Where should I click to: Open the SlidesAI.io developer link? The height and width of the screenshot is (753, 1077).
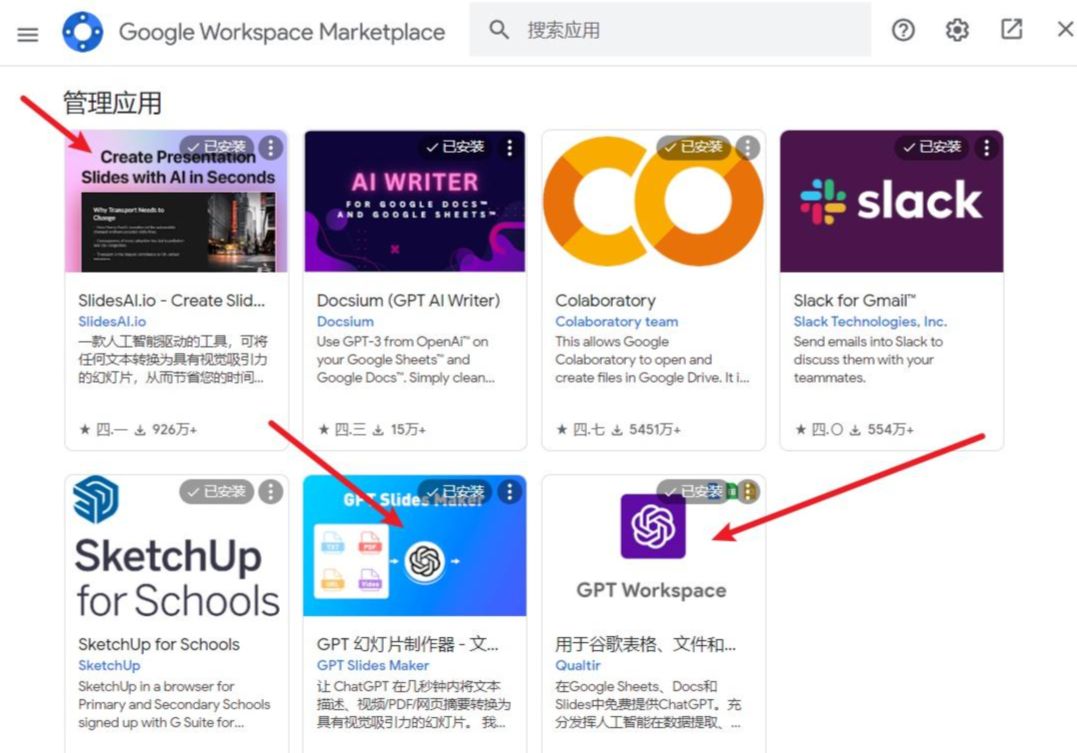tap(112, 322)
